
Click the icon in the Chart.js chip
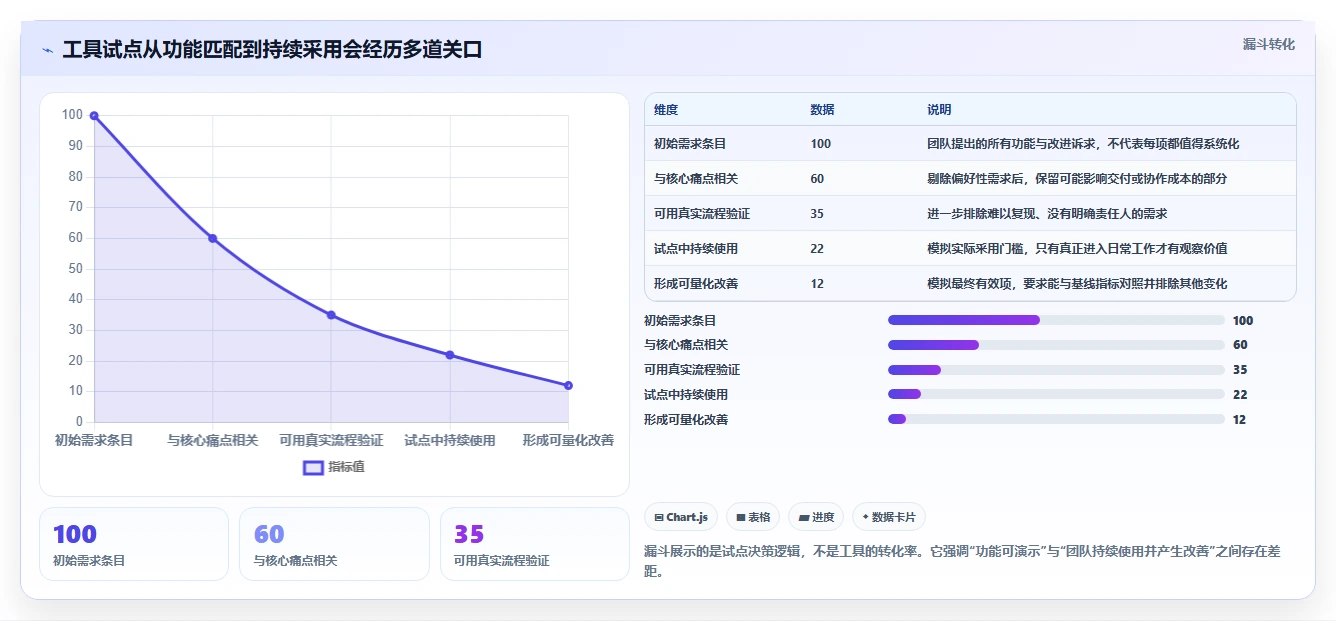[659, 518]
